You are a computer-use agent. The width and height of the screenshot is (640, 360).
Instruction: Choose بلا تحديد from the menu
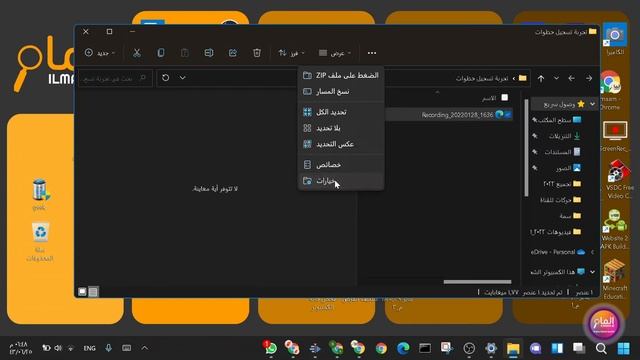(x=341, y=128)
